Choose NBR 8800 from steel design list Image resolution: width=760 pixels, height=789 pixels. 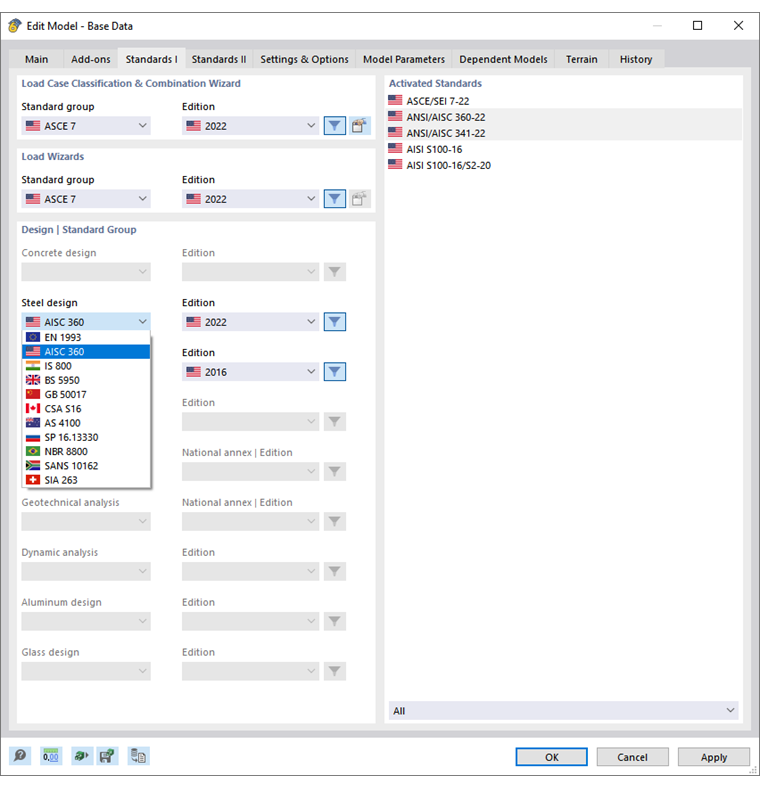(x=86, y=451)
